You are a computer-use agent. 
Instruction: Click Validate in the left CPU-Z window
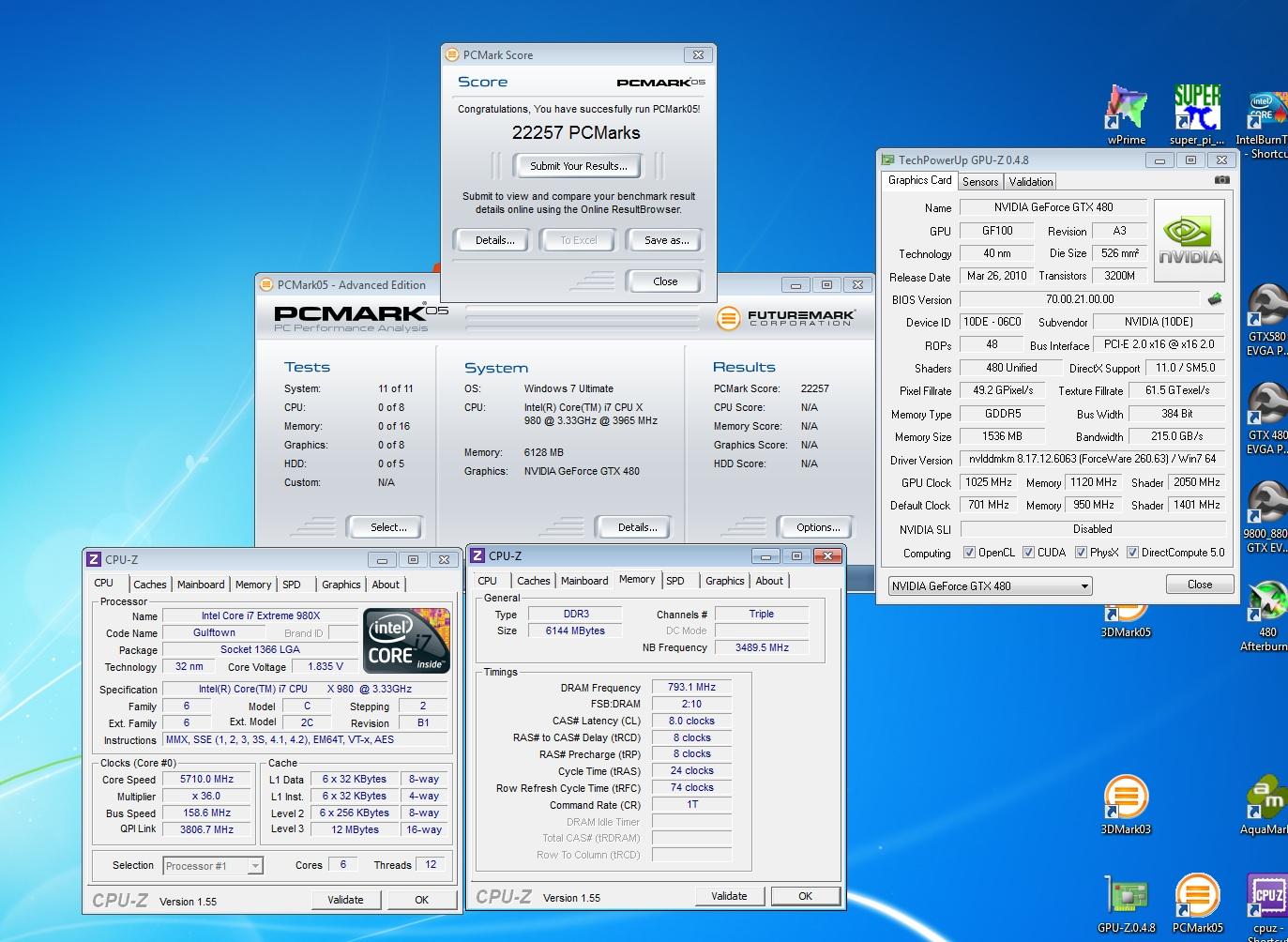pyautogui.click(x=345, y=900)
